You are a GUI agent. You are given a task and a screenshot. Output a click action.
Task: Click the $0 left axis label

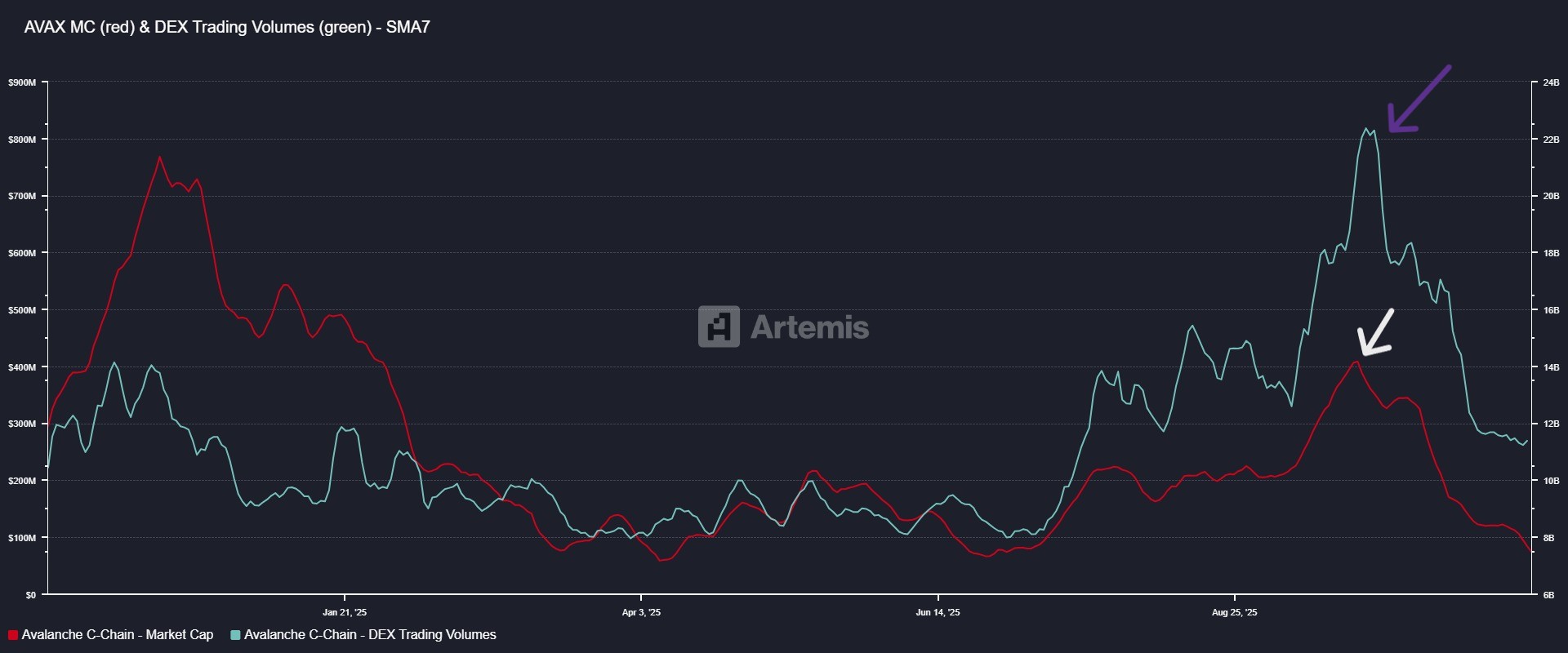30,595
